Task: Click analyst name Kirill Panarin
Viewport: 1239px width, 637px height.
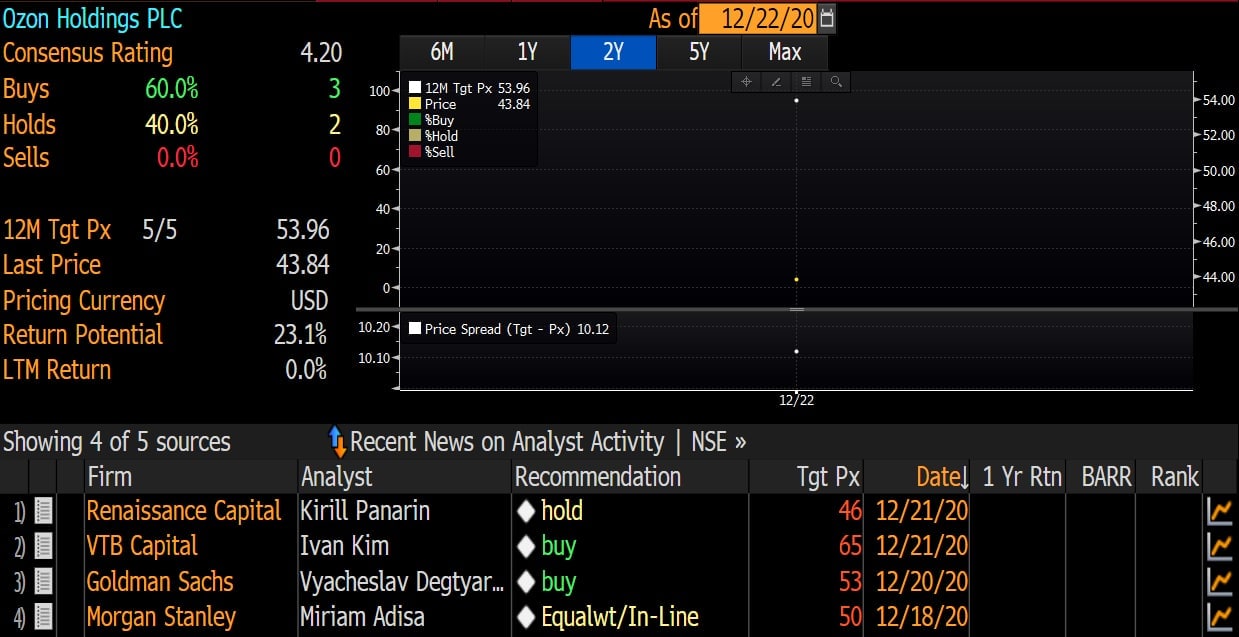Action: point(365,511)
